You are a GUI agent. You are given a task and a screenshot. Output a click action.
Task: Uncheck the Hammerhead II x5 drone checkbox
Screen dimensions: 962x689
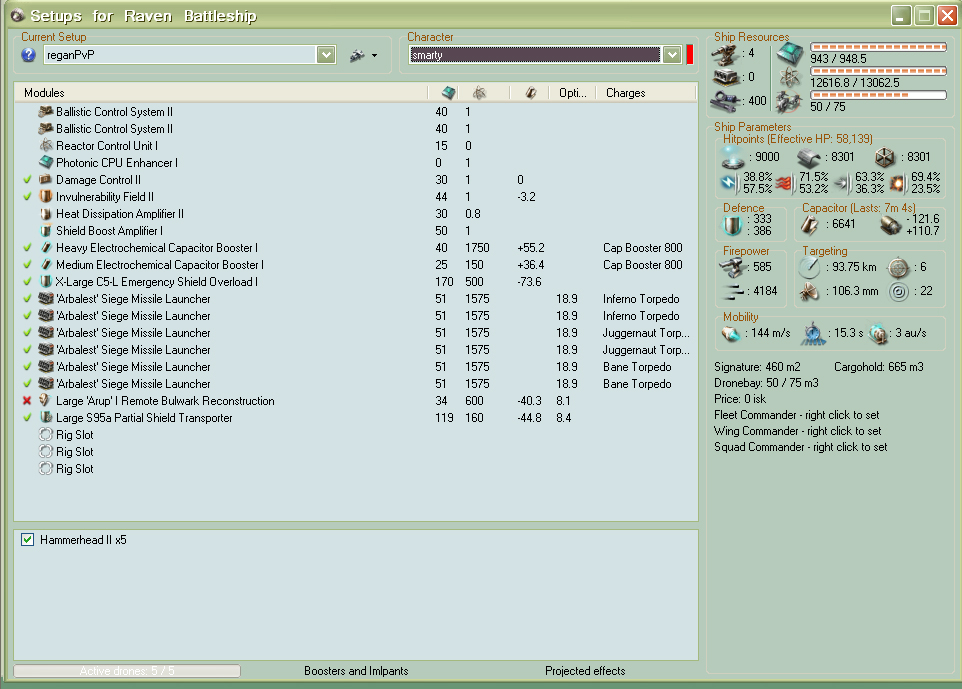28,540
